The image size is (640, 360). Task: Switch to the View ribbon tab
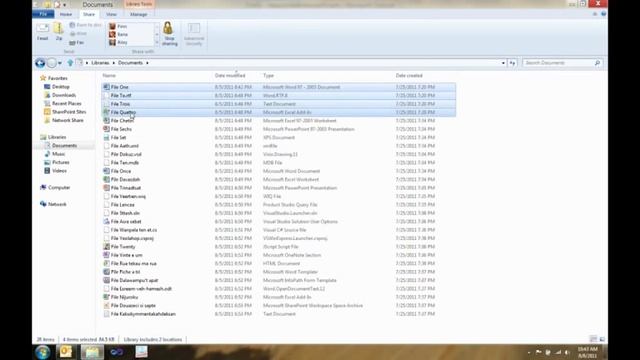point(111,14)
